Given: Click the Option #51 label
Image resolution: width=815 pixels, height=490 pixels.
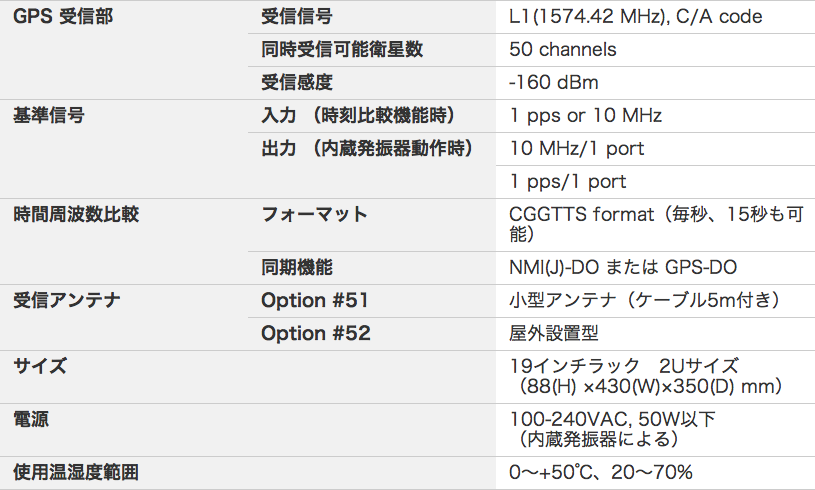Looking at the screenshot, I should 316,300.
